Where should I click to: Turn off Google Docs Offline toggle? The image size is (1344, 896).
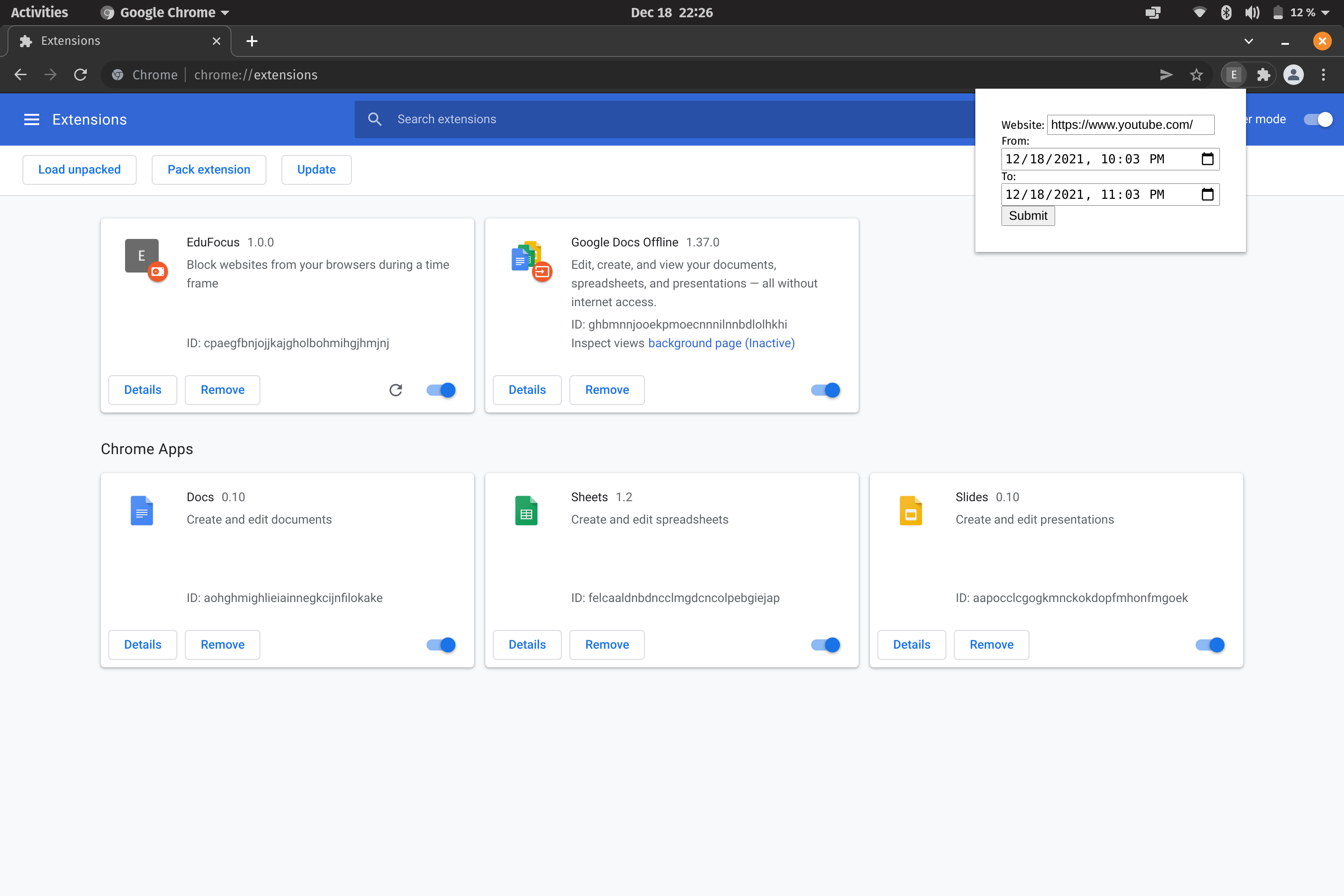pyautogui.click(x=826, y=390)
